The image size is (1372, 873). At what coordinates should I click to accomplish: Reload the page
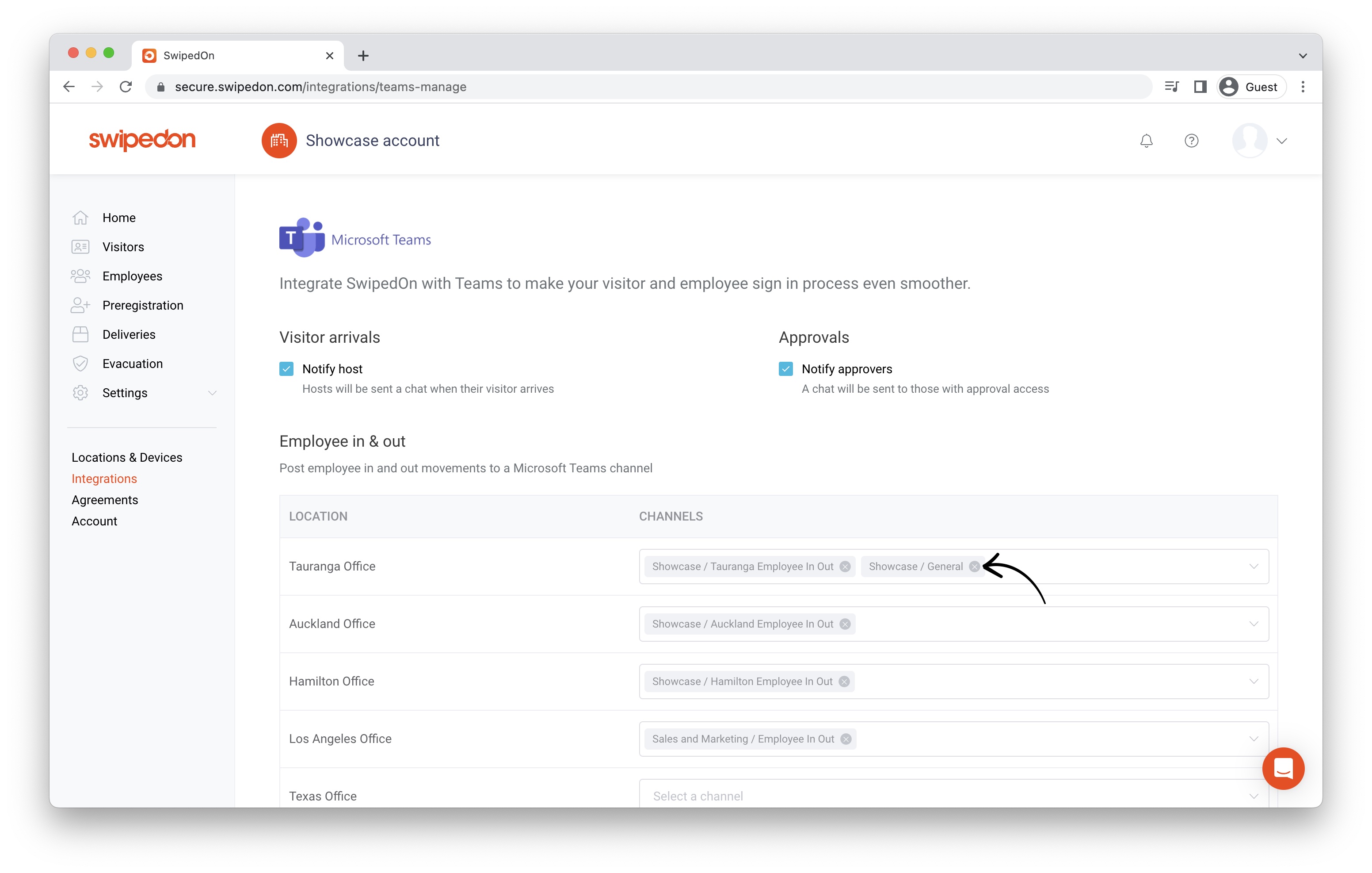(126, 87)
